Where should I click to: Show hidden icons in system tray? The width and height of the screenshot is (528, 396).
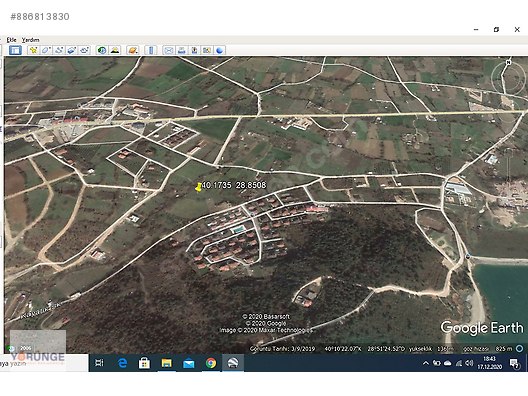(x=426, y=363)
